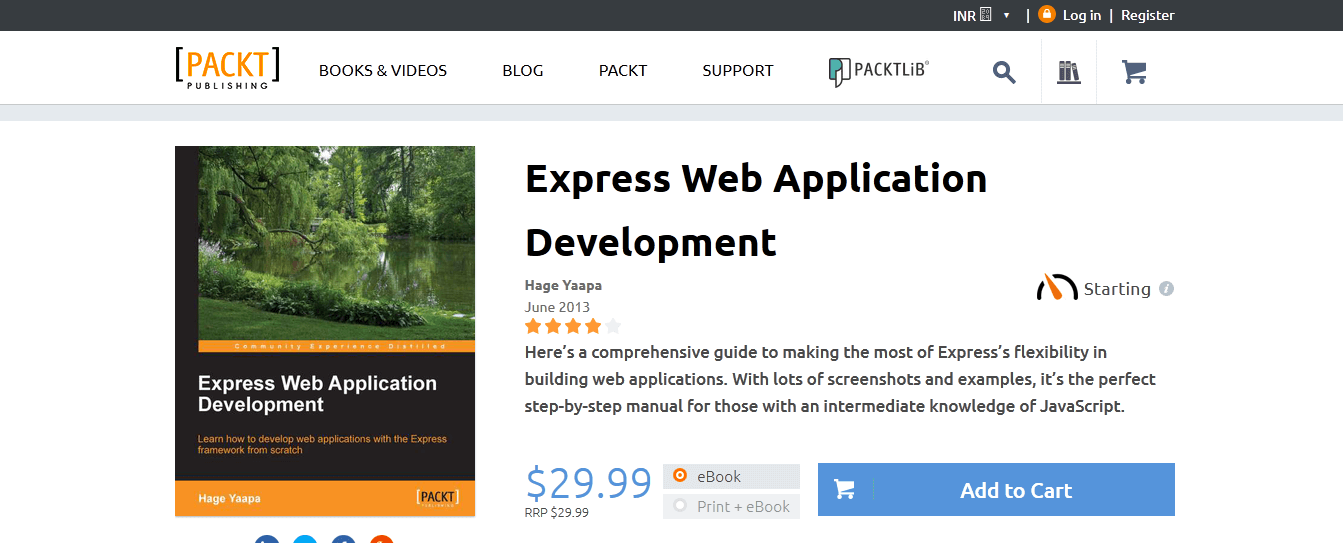Click the Add to Cart button
The width and height of the screenshot is (1343, 543).
[996, 490]
